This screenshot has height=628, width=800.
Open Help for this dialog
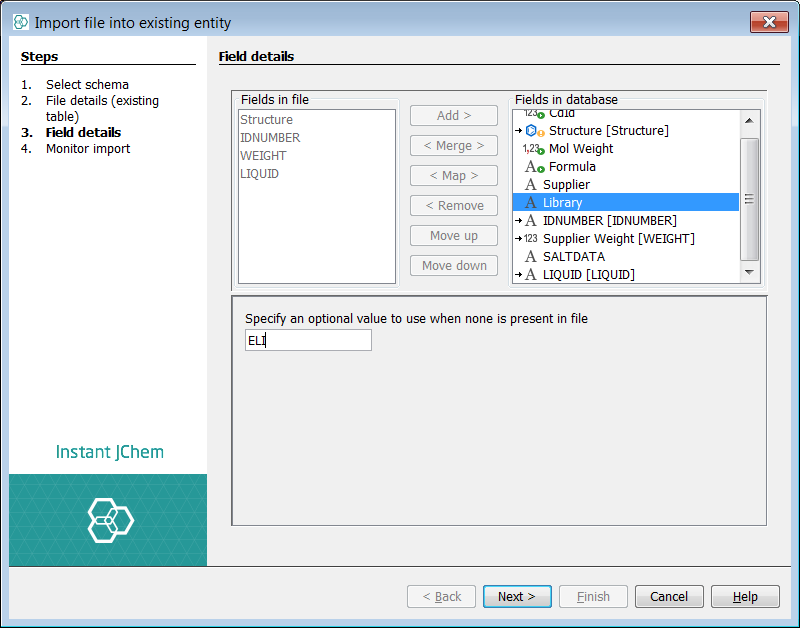[x=745, y=597]
